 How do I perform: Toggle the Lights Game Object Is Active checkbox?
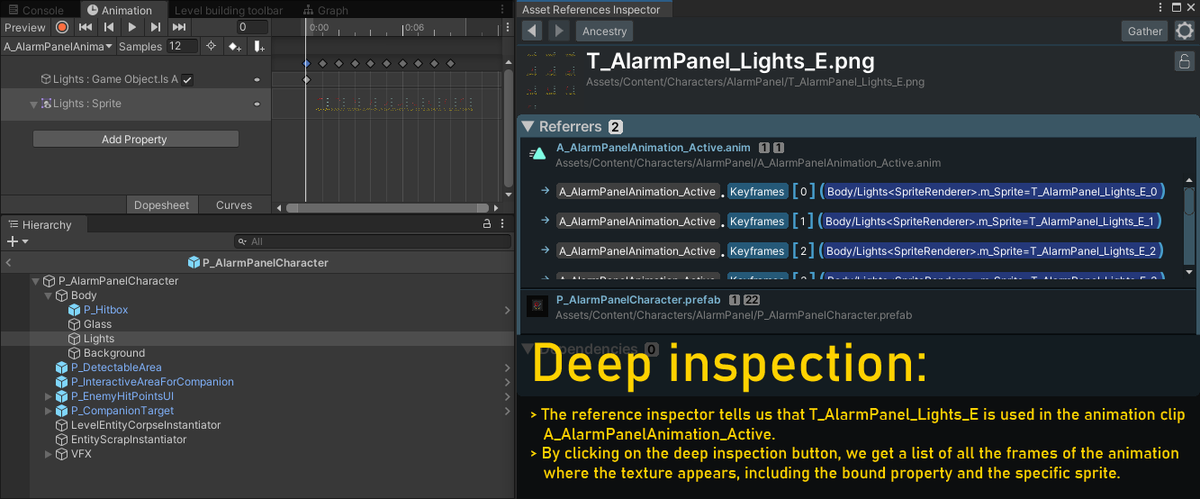187,79
